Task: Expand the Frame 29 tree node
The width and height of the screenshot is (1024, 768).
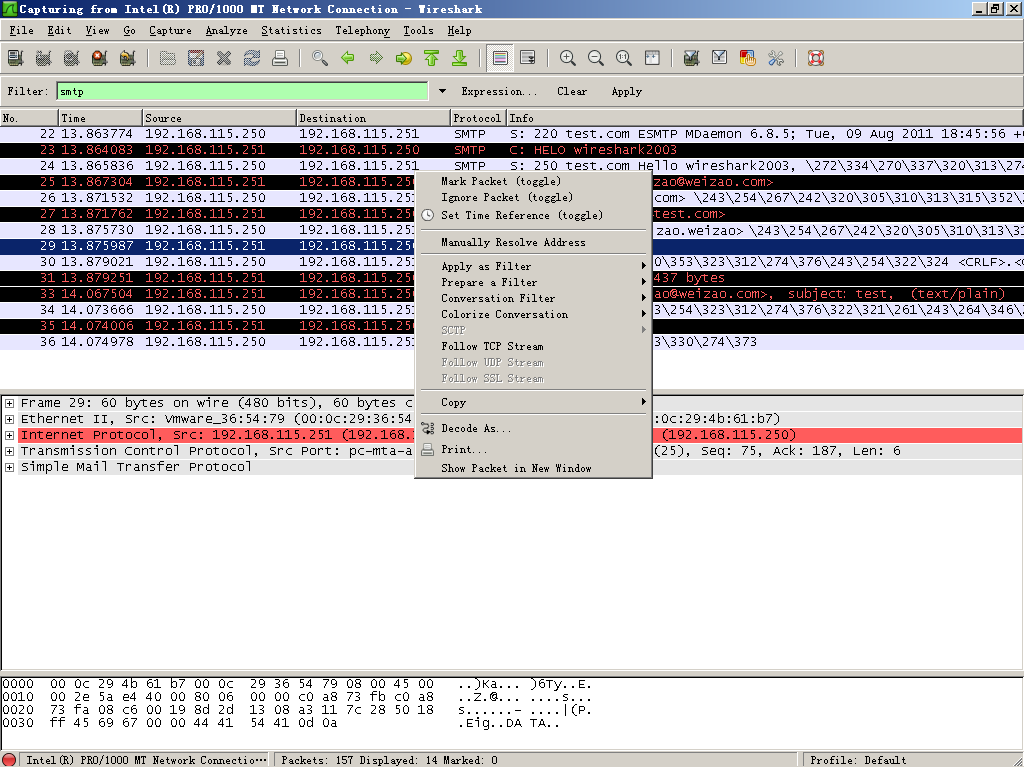Action: (9, 403)
